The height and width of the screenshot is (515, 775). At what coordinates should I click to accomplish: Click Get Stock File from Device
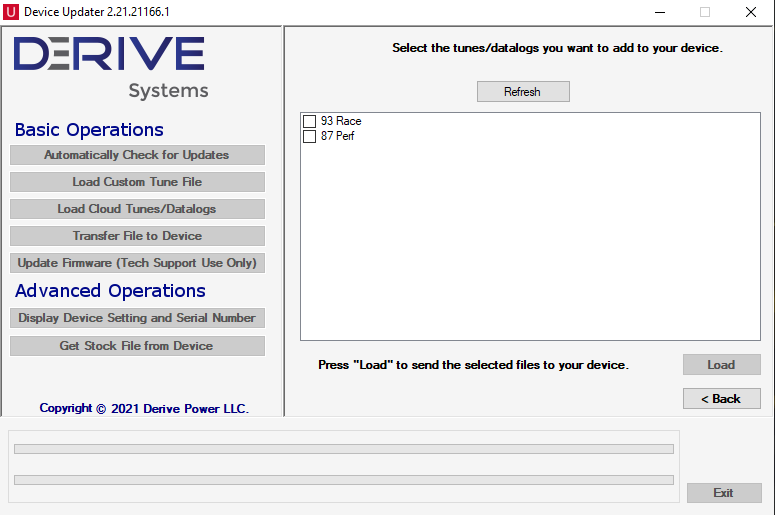pyautogui.click(x=137, y=346)
